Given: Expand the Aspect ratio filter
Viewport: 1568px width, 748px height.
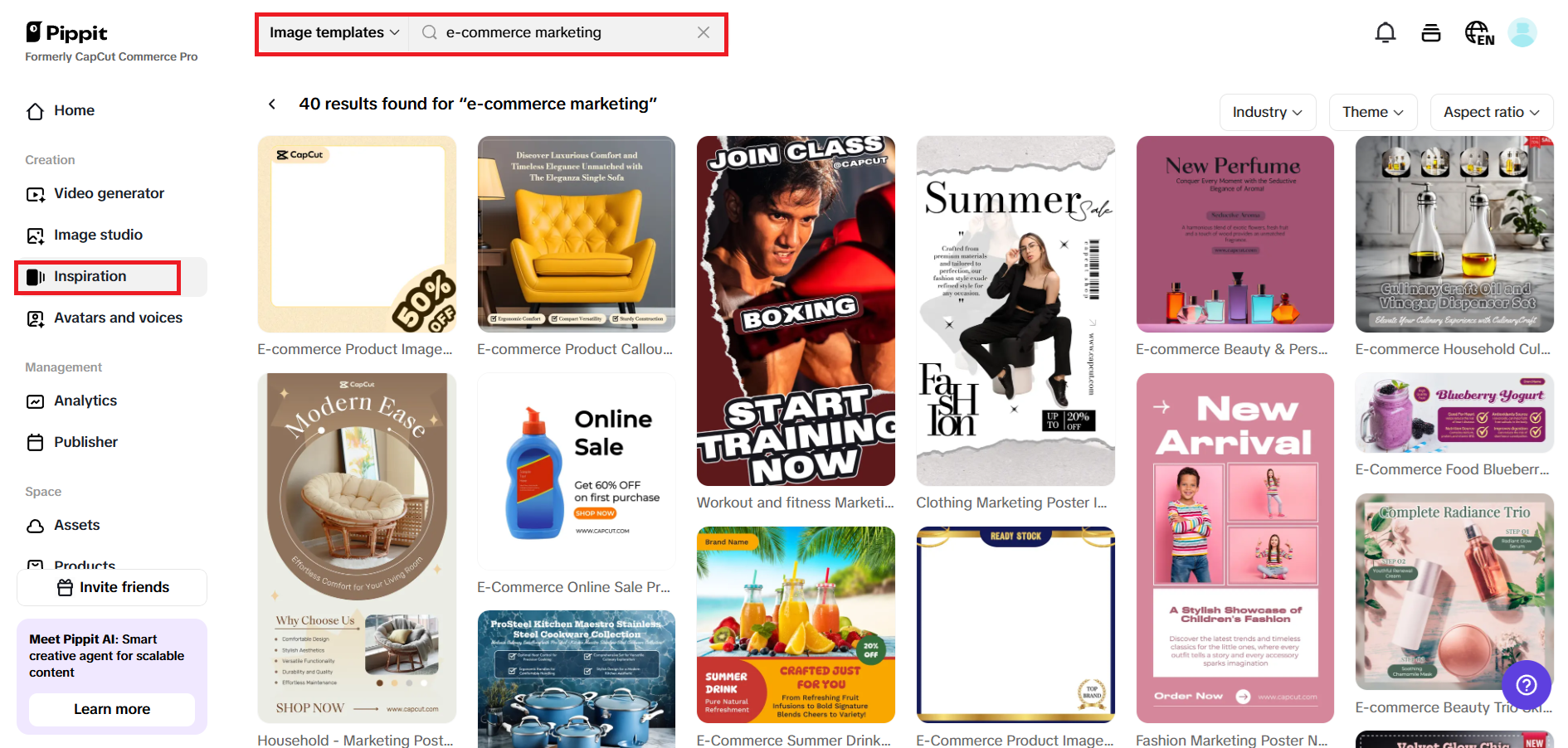Looking at the screenshot, I should tap(1492, 112).
